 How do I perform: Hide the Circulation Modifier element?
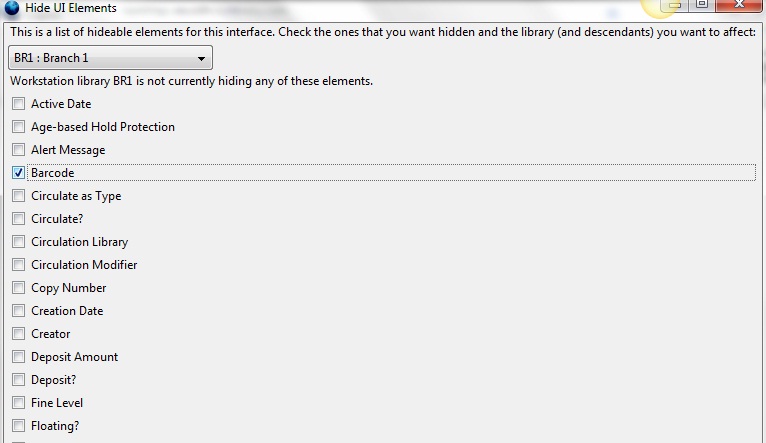click(x=19, y=264)
